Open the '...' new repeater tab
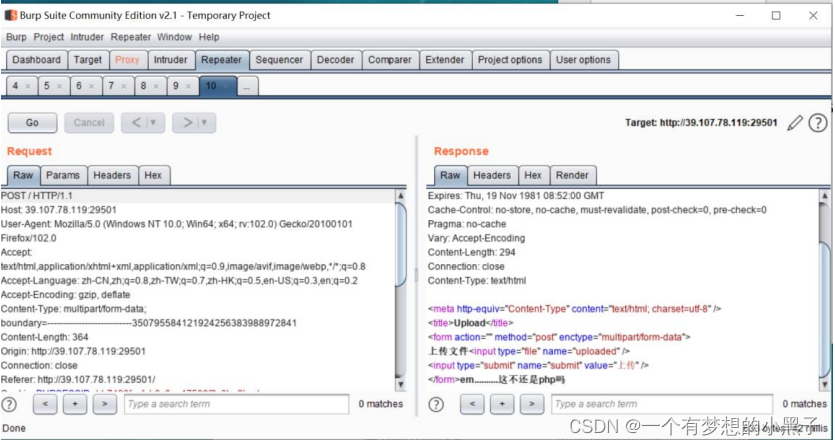 click(247, 86)
